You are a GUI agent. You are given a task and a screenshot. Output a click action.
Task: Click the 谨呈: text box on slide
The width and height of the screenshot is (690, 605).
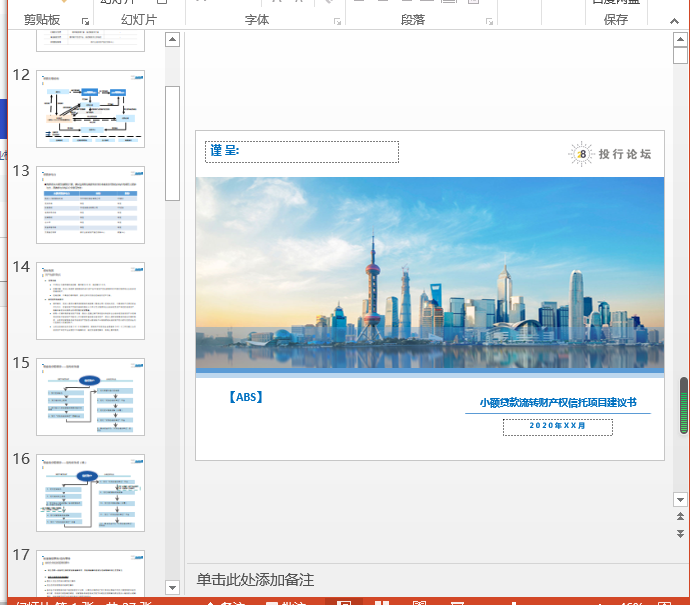302,152
